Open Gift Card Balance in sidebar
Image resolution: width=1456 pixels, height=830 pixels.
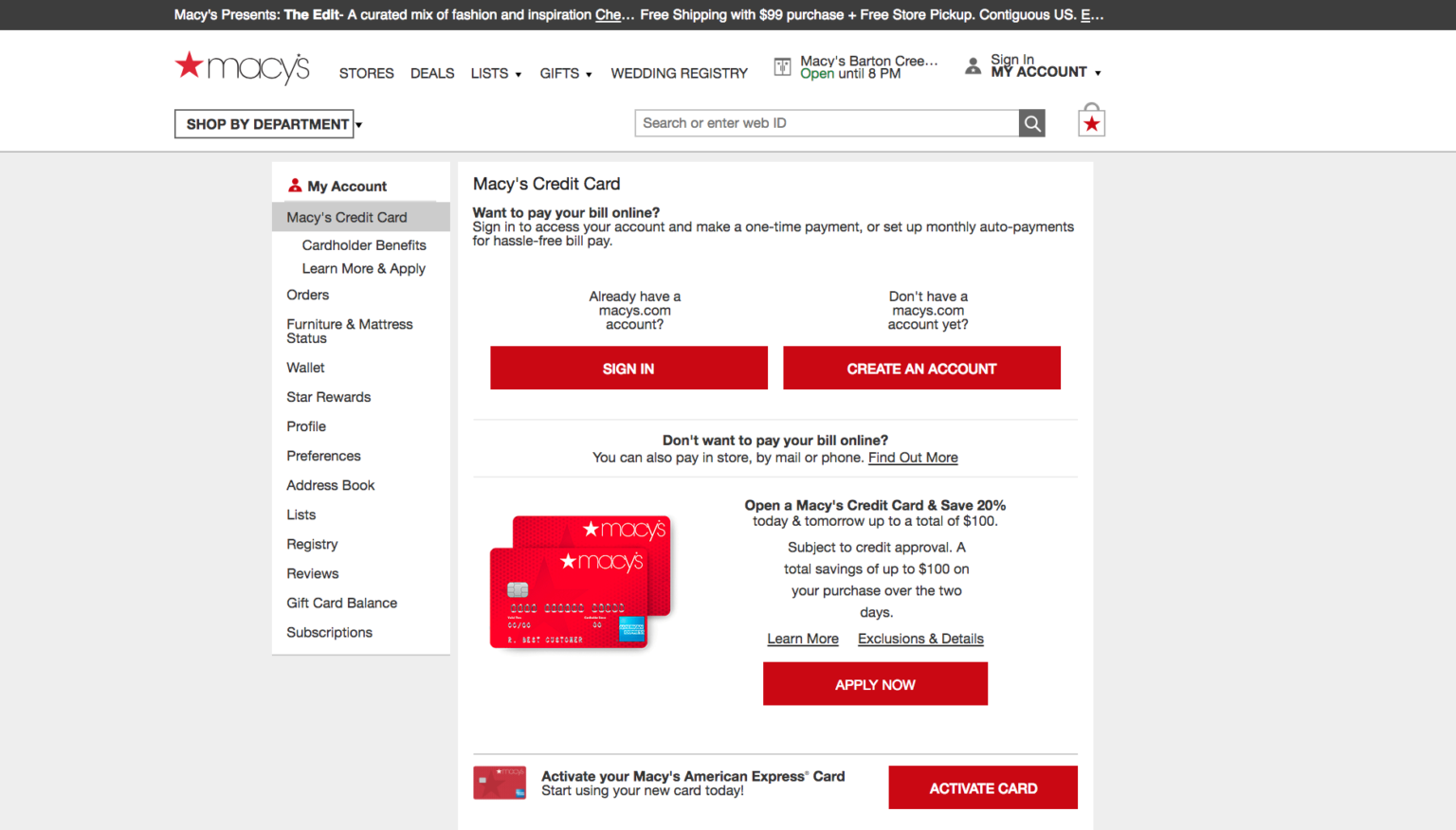341,603
